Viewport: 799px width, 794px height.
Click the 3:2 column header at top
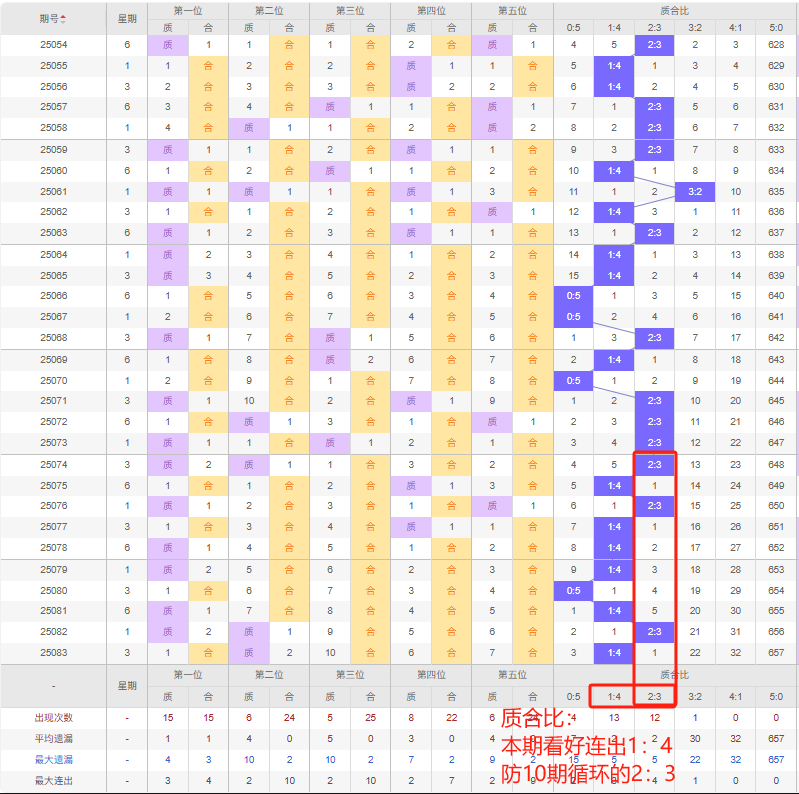[695, 27]
